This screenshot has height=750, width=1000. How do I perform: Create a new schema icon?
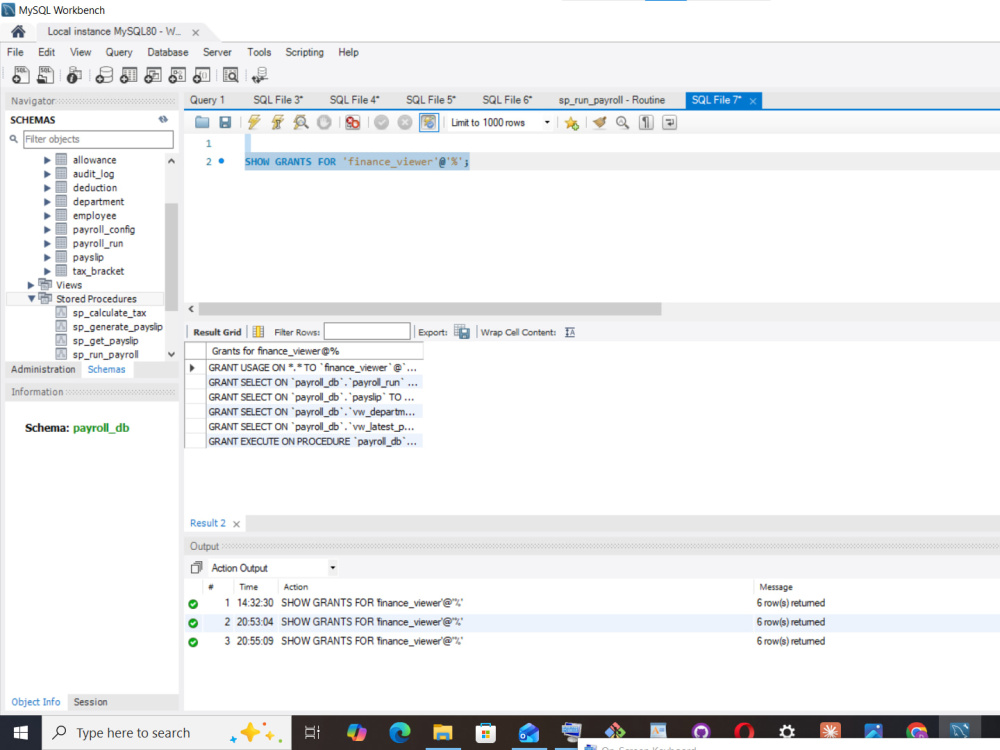click(x=104, y=75)
